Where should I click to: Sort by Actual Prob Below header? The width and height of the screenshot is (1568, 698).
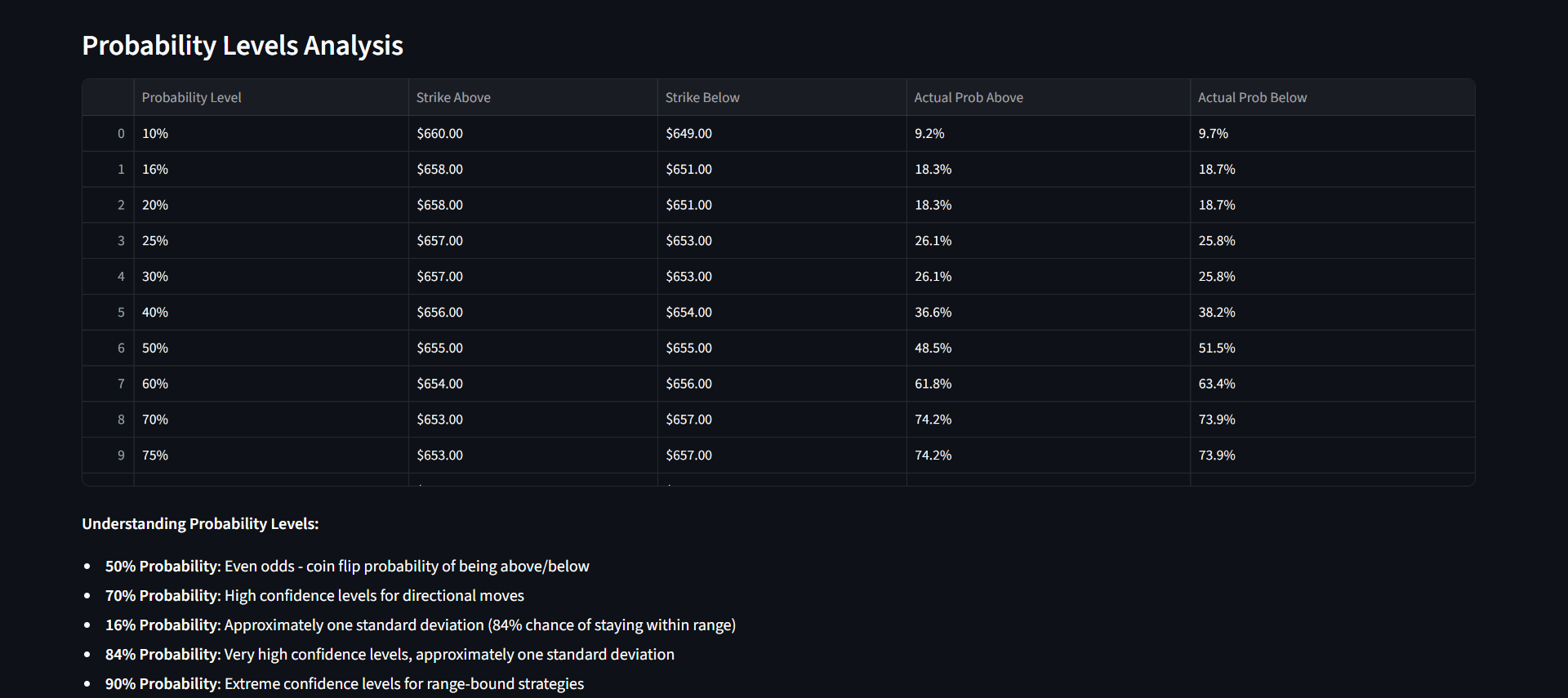pos(1252,98)
